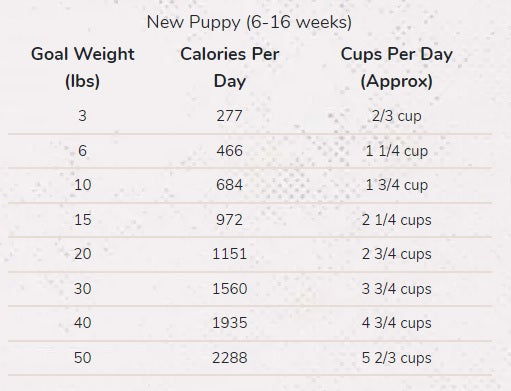Click the 1 1/4 cup cell
Image resolution: width=511 pixels, height=391 pixels.
(x=397, y=151)
